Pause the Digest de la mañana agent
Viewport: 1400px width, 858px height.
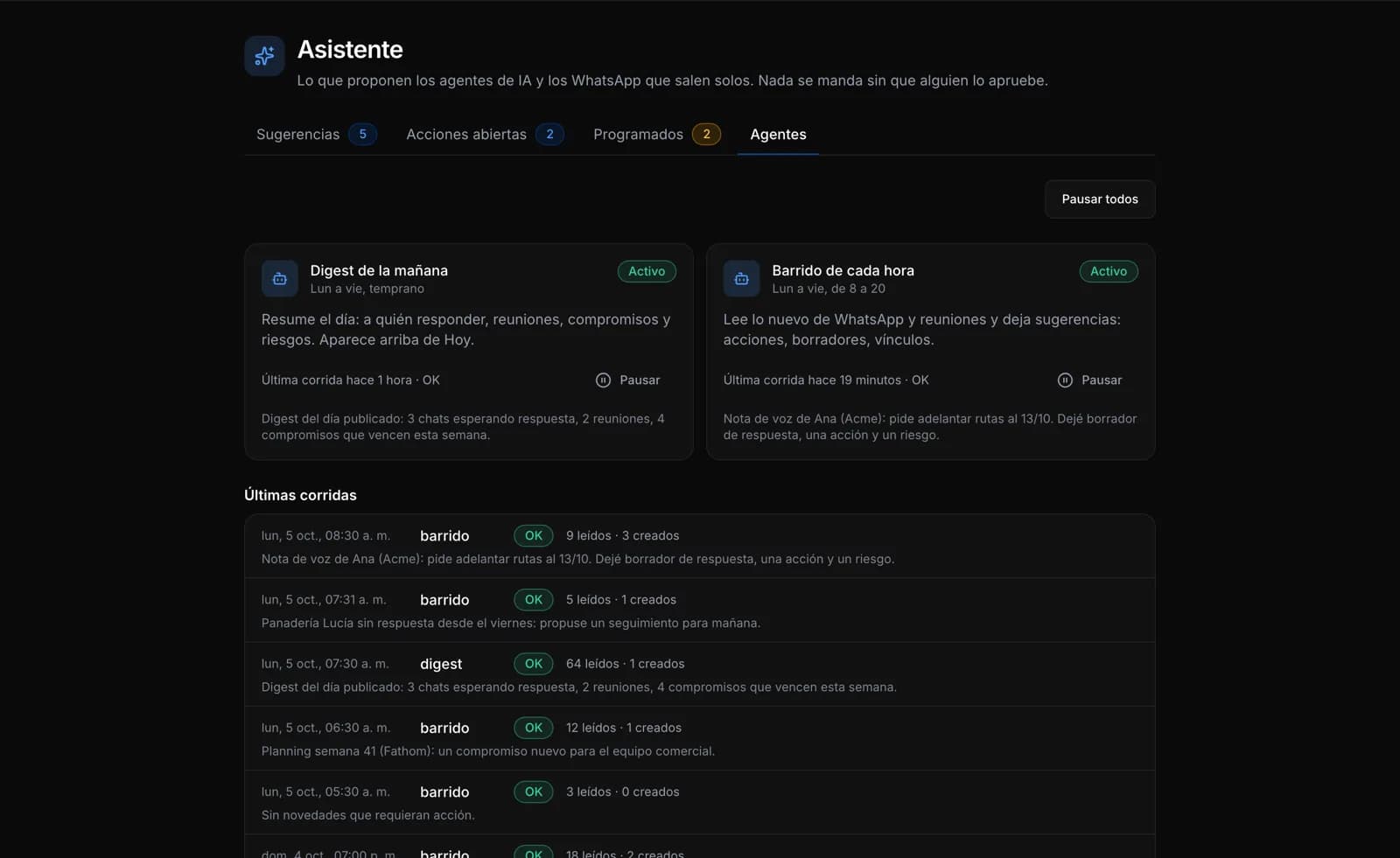pyautogui.click(x=628, y=380)
